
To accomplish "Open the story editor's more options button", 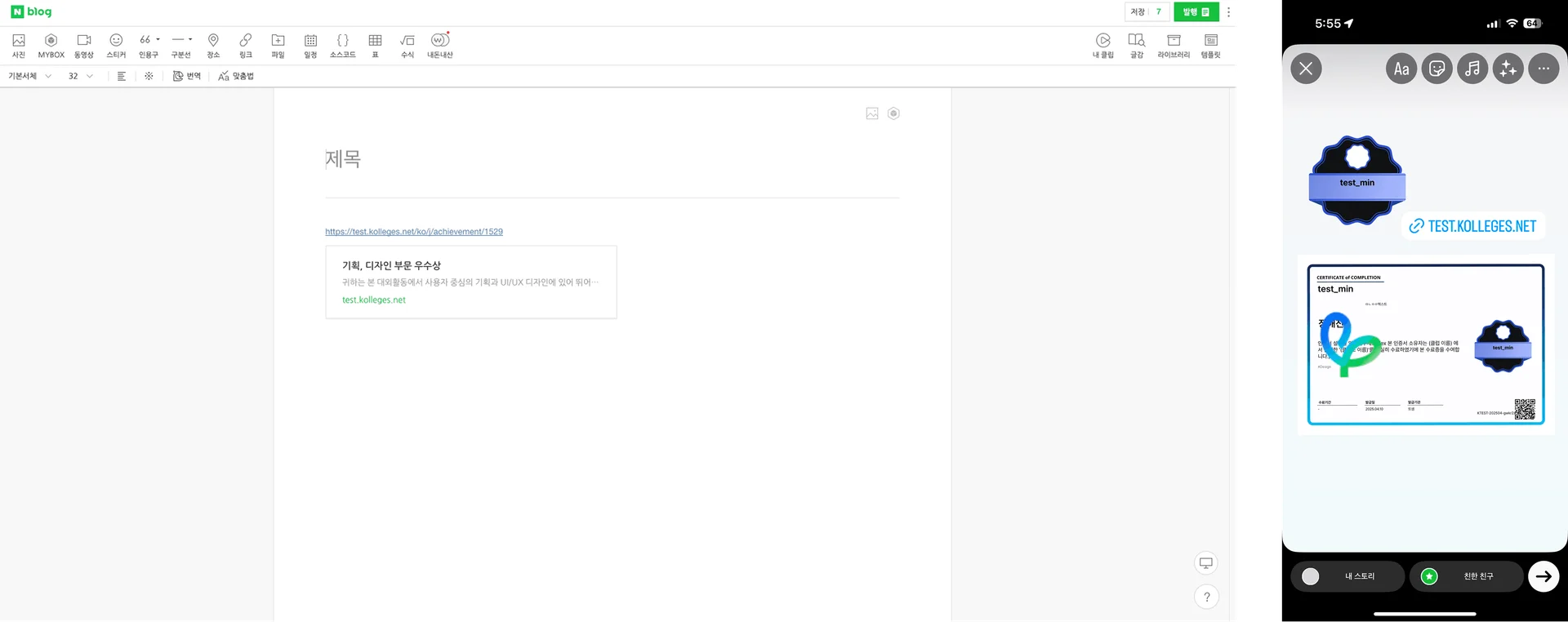I will tap(1543, 69).
